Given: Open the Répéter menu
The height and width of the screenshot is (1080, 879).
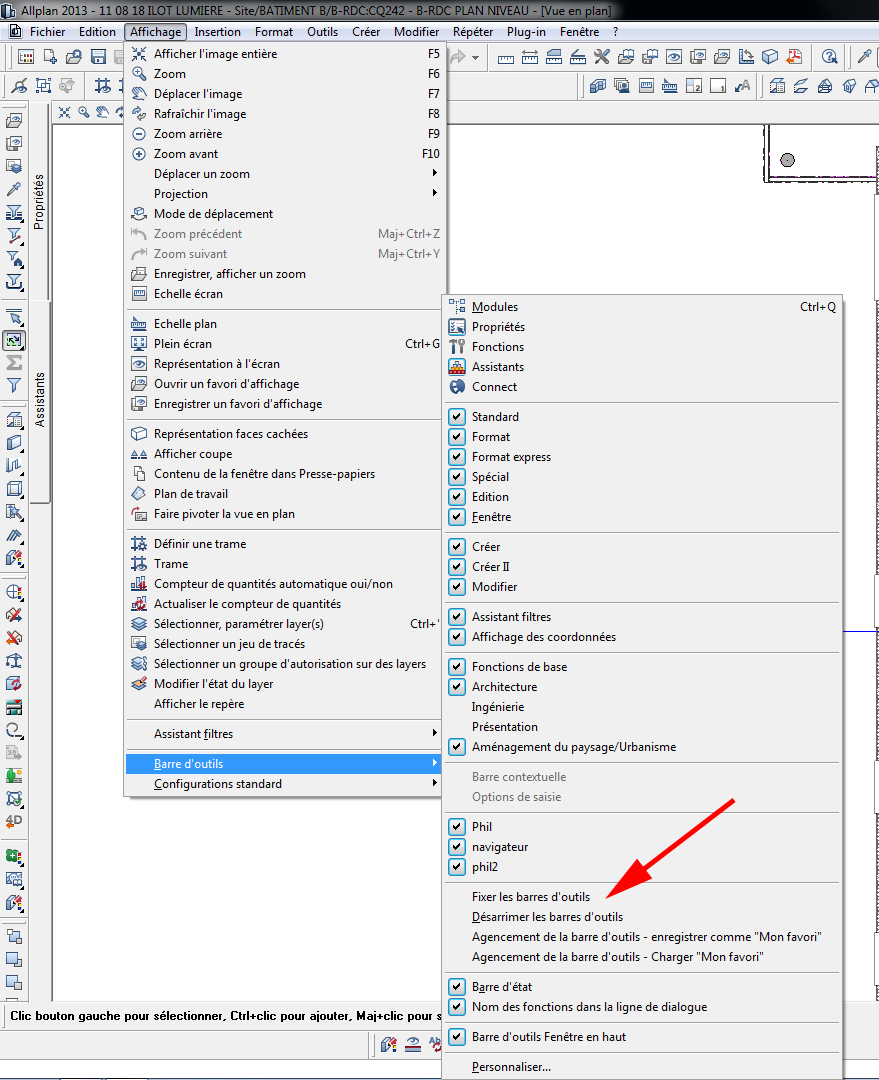Looking at the screenshot, I should (x=473, y=32).
